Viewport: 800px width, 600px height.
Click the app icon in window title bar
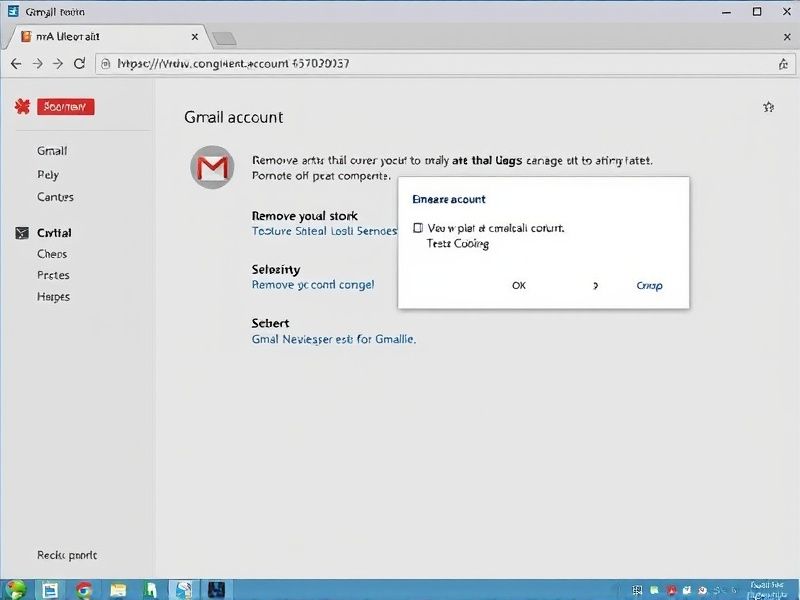(13, 11)
